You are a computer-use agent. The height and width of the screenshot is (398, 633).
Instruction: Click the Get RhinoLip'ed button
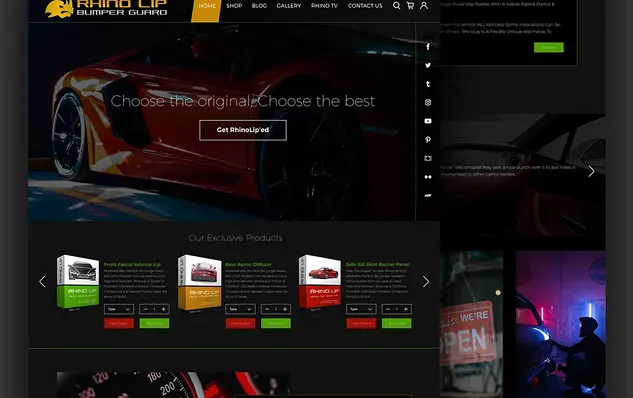(243, 130)
